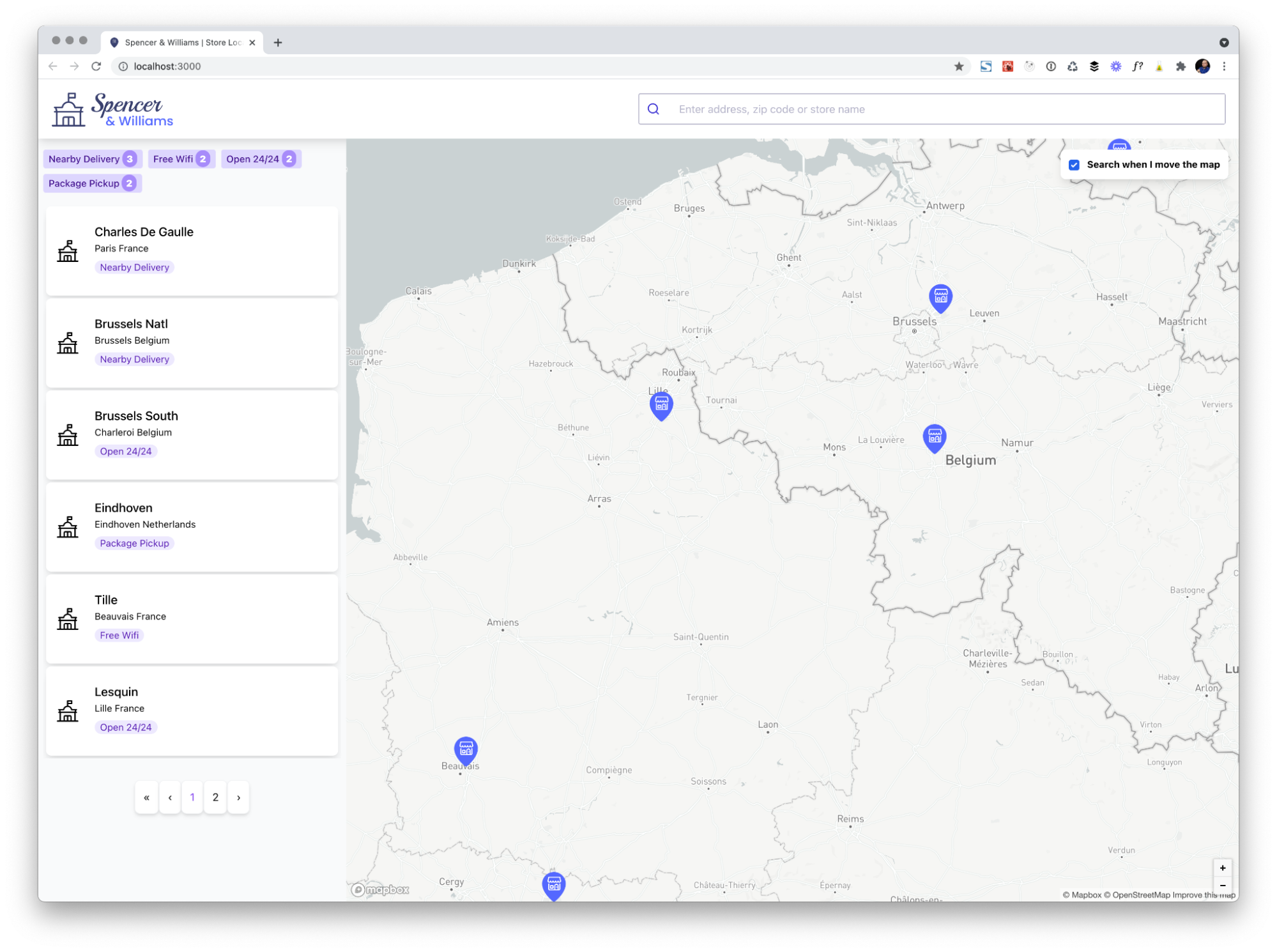Click the Nearby Delivery tag on Charles De Gaulle
This screenshot has width=1277, height=952.
tap(134, 268)
